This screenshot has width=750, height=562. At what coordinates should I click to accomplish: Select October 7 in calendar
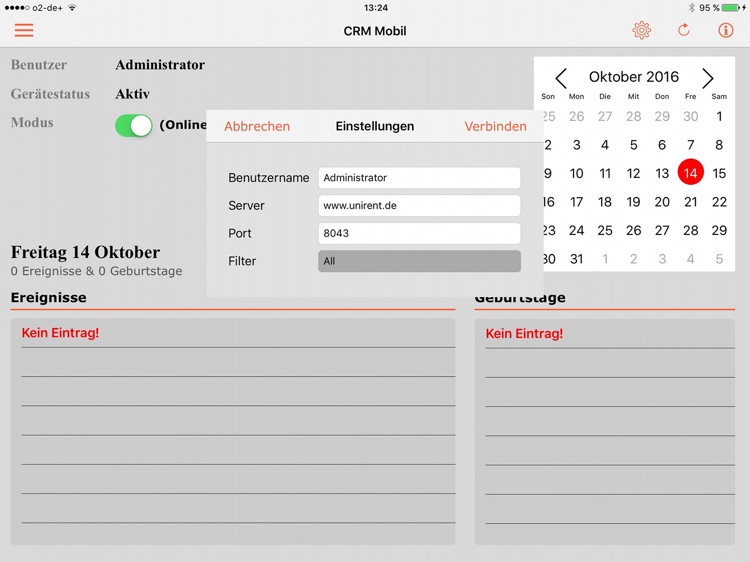tap(690, 145)
